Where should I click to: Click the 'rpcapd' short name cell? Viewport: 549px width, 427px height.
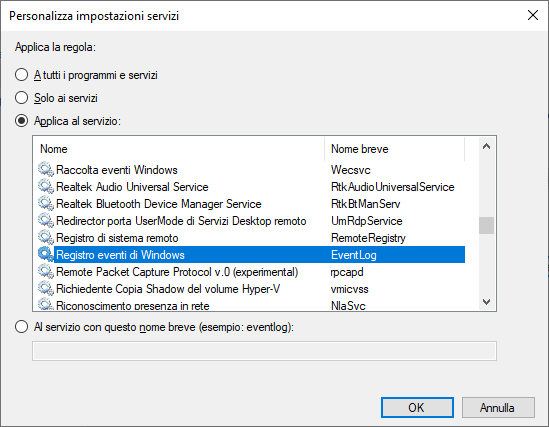[347, 272]
